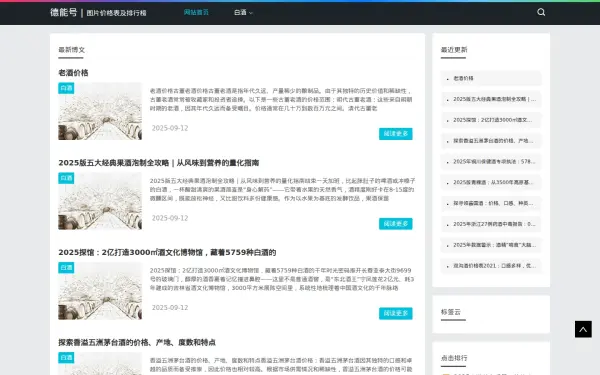Click the excerpt text of 五大经典果酒 post
The height and width of the screenshot is (375, 600).
click(x=282, y=189)
